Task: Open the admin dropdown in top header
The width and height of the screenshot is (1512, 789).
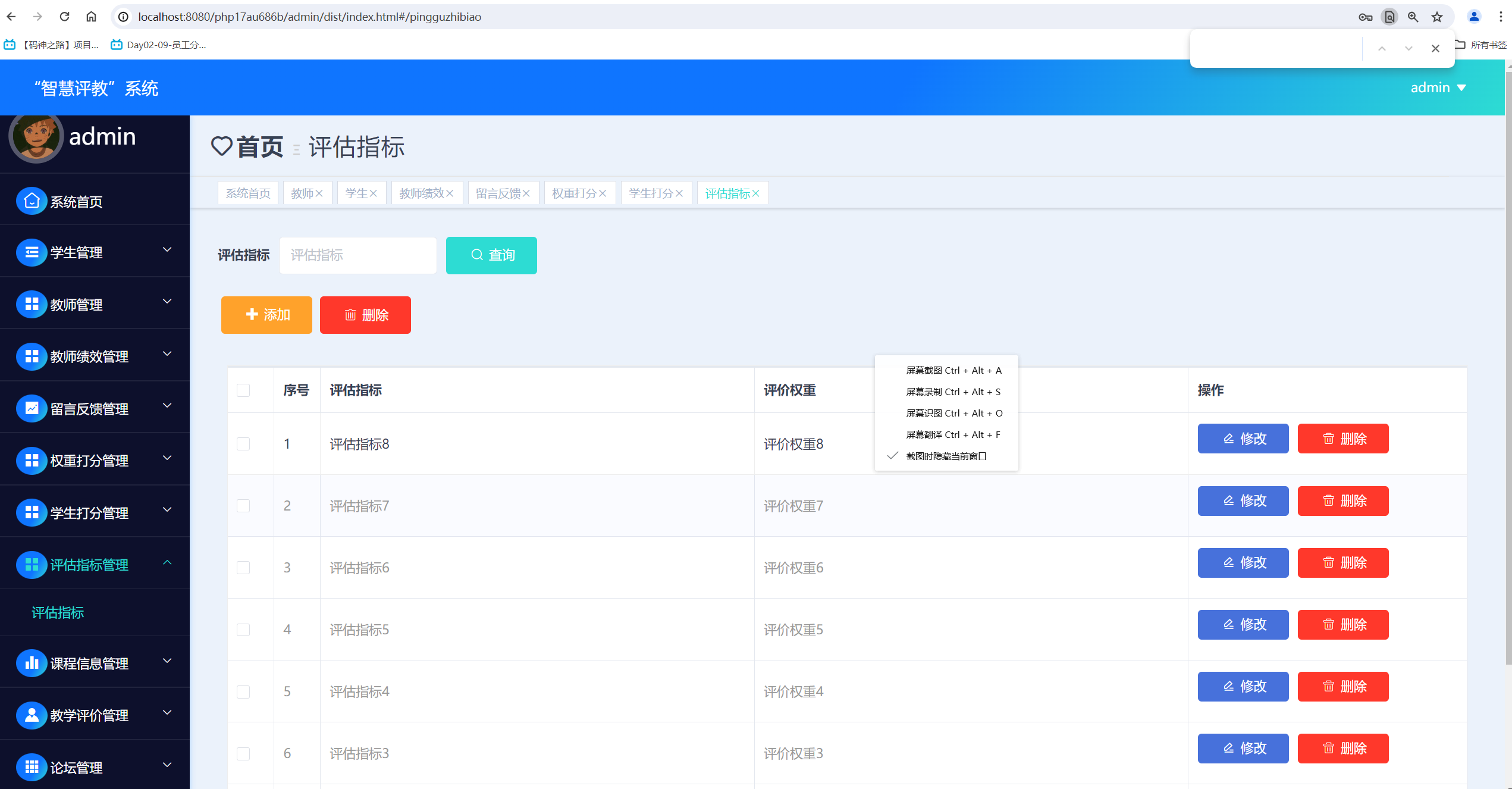Action: click(x=1438, y=87)
